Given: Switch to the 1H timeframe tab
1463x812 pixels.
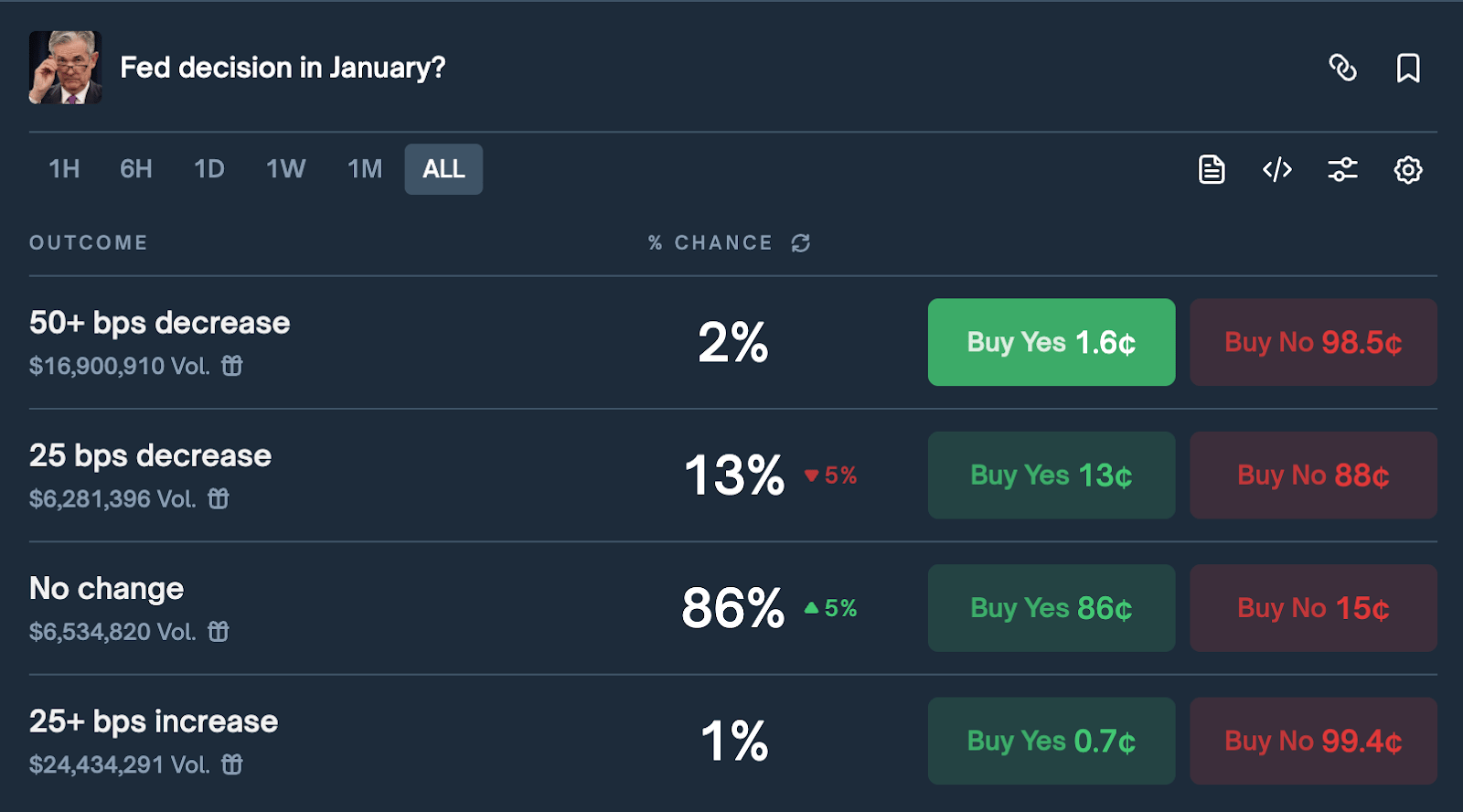Looking at the screenshot, I should (x=64, y=169).
